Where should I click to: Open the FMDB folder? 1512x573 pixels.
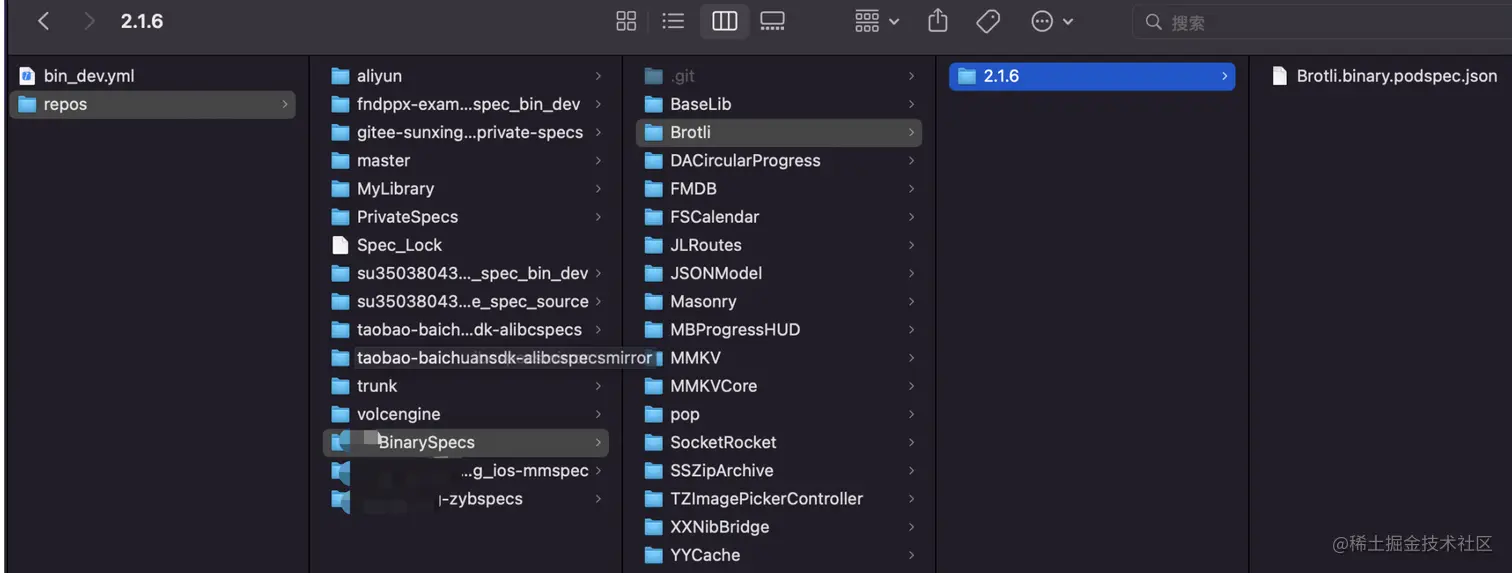coord(779,188)
